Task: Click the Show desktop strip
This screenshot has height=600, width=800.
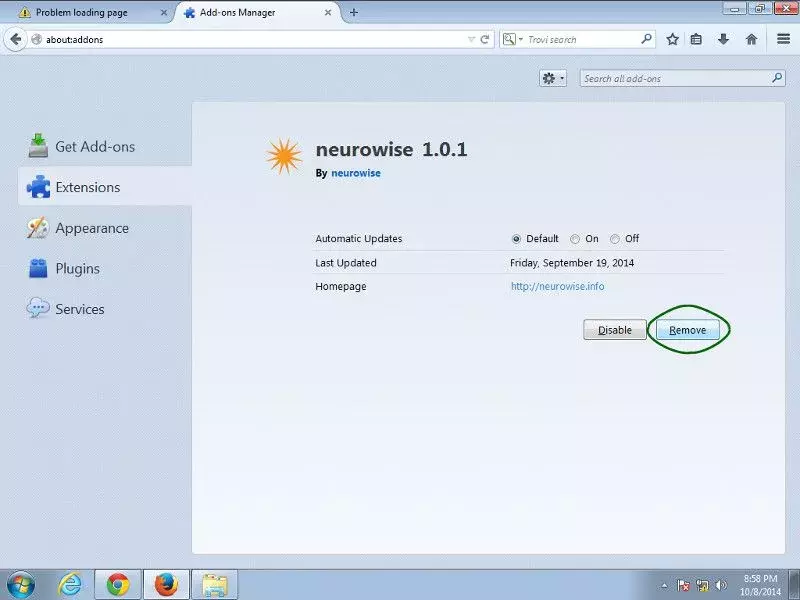Action: [794, 585]
